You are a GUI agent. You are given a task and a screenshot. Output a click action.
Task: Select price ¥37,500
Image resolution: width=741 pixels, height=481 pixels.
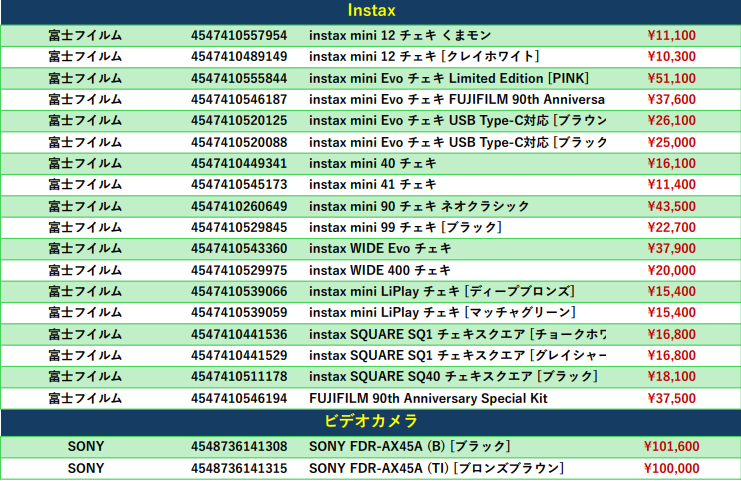[672, 398]
